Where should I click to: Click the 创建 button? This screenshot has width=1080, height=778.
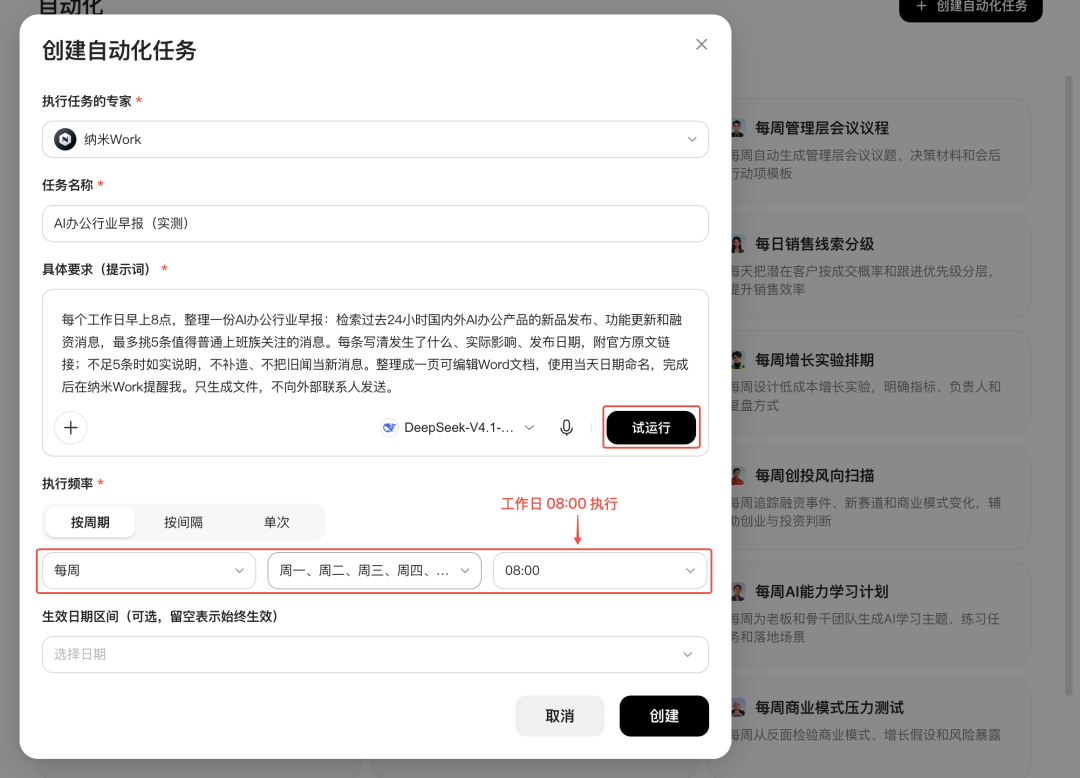tap(664, 716)
